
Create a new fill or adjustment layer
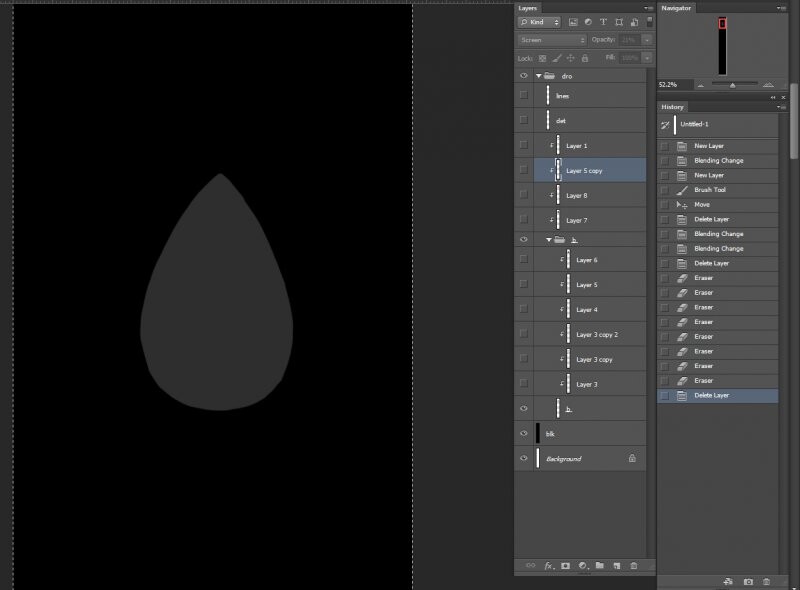tap(582, 566)
